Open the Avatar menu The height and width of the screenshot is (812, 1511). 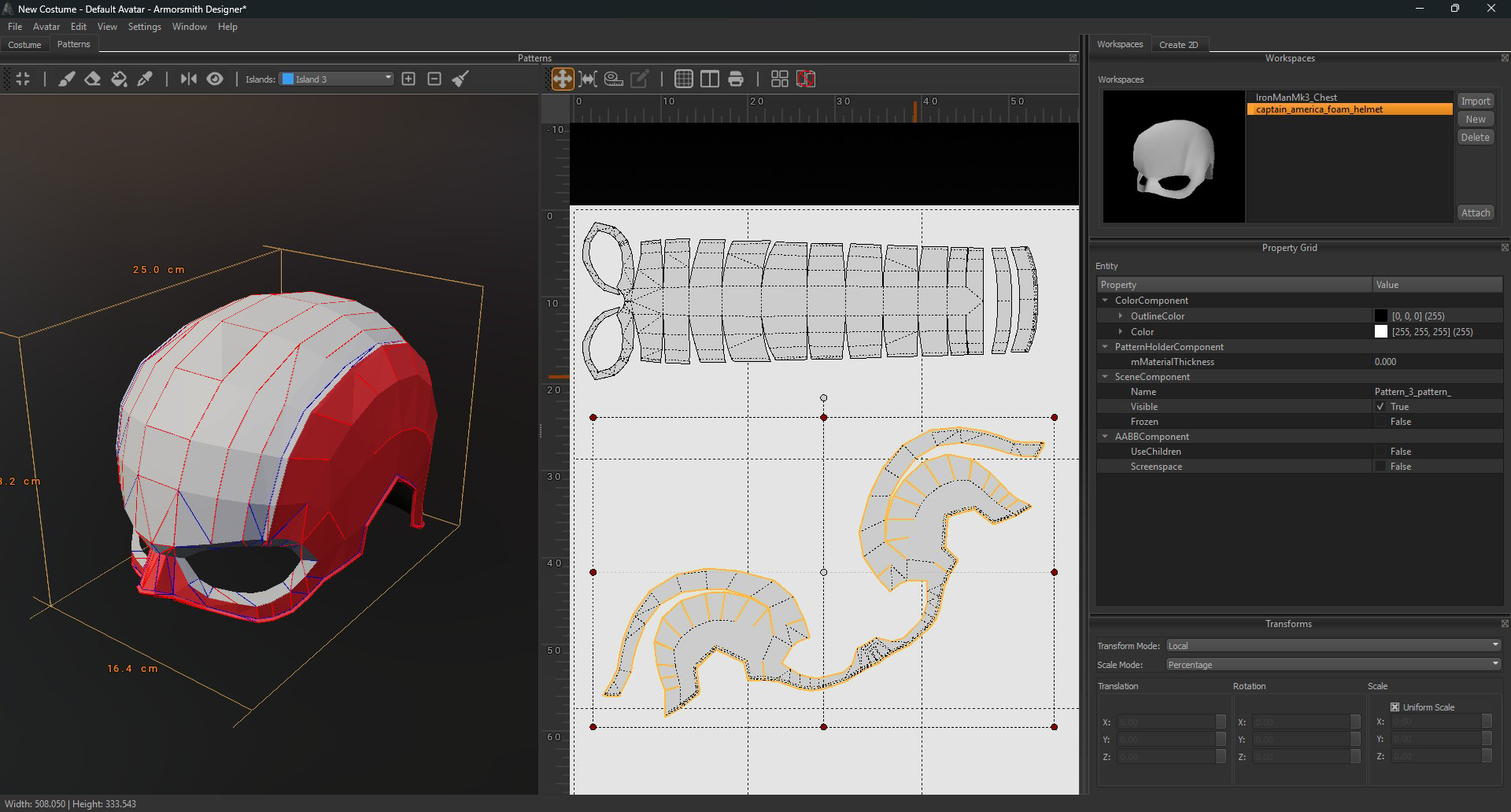pos(46,27)
